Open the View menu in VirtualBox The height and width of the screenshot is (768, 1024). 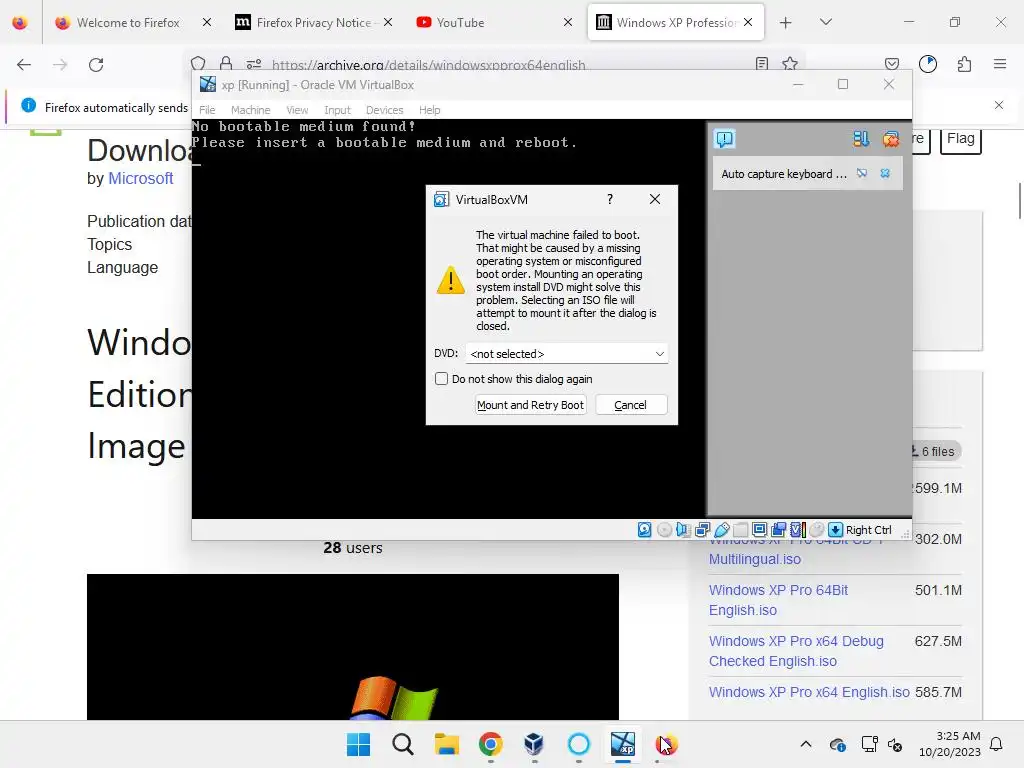click(x=297, y=110)
